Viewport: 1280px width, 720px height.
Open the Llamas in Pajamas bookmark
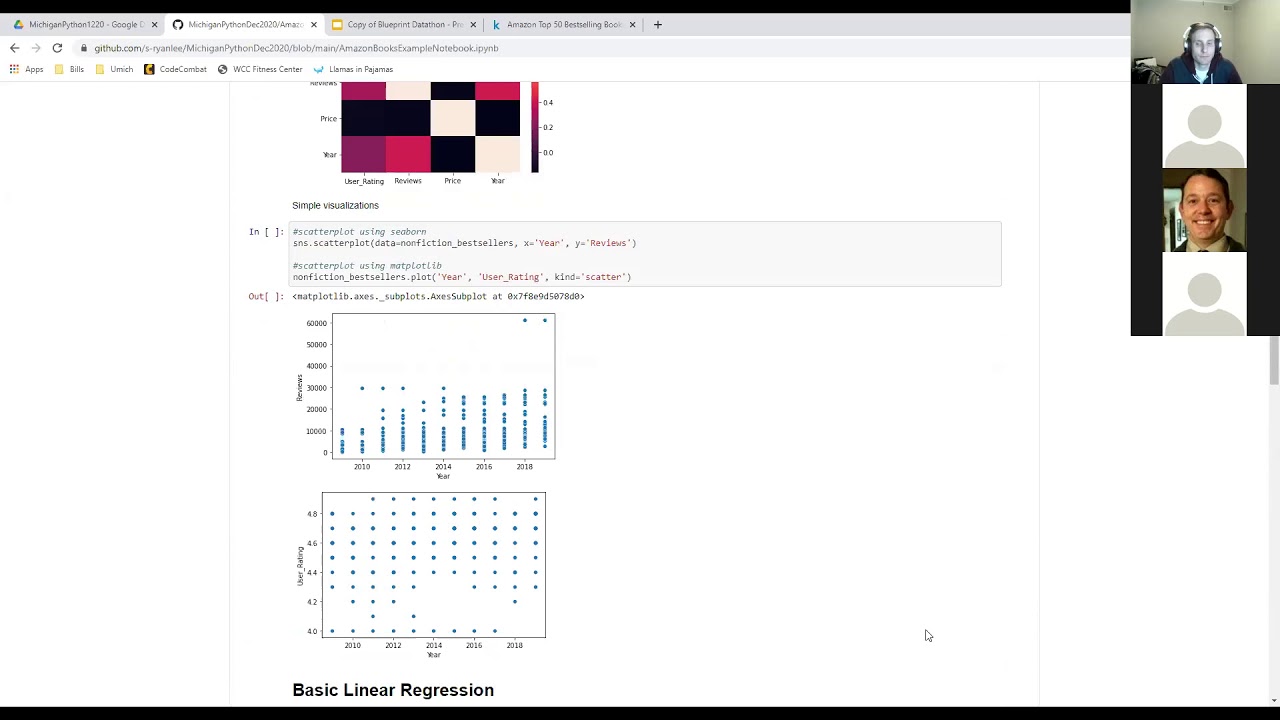pyautogui.click(x=353, y=69)
